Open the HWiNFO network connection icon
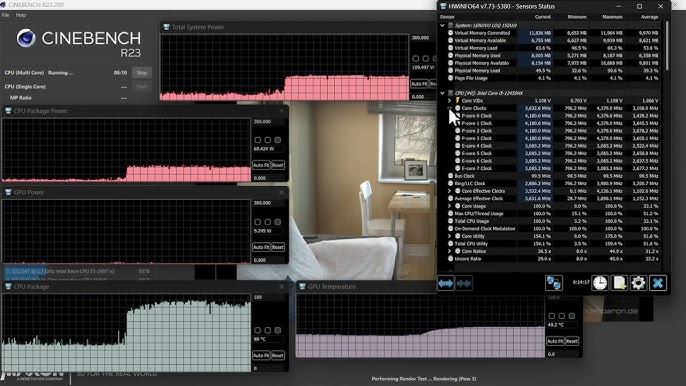This screenshot has width=686, height=386. point(553,283)
